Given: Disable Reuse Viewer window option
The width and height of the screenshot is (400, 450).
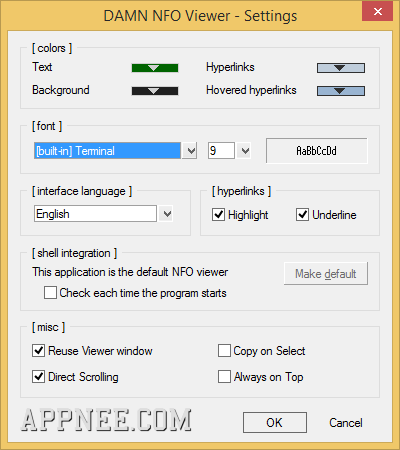Looking at the screenshot, I should coord(38,351).
